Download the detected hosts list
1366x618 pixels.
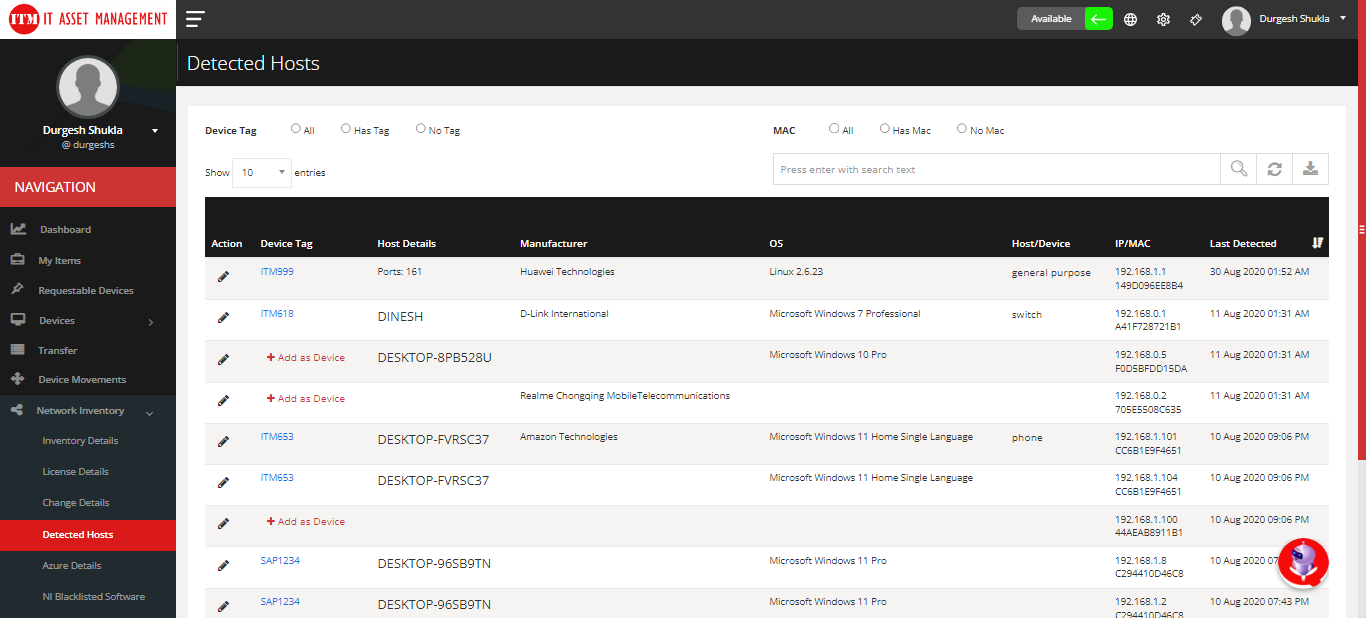point(1310,169)
